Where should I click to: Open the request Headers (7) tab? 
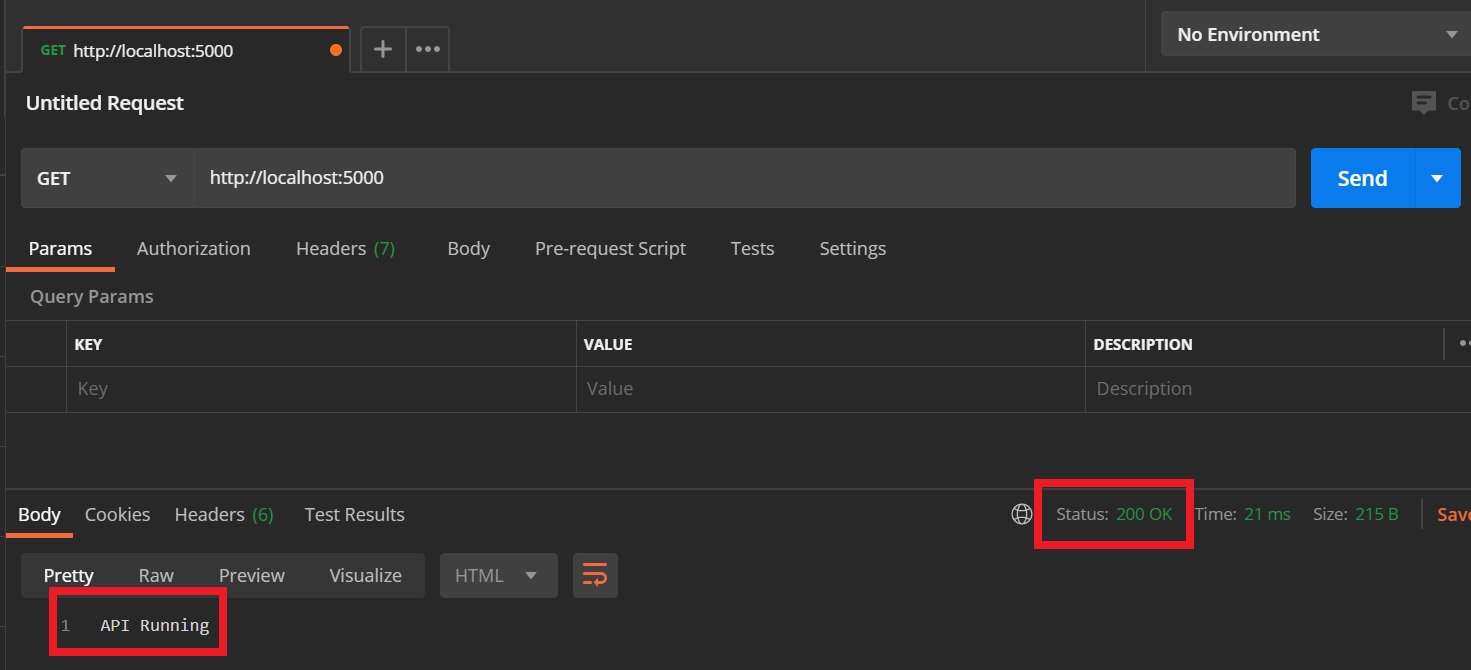click(345, 248)
